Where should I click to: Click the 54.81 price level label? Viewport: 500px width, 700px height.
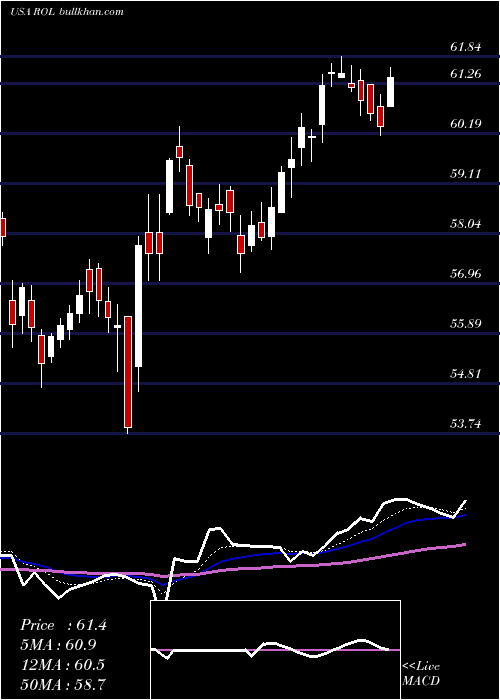click(x=466, y=374)
